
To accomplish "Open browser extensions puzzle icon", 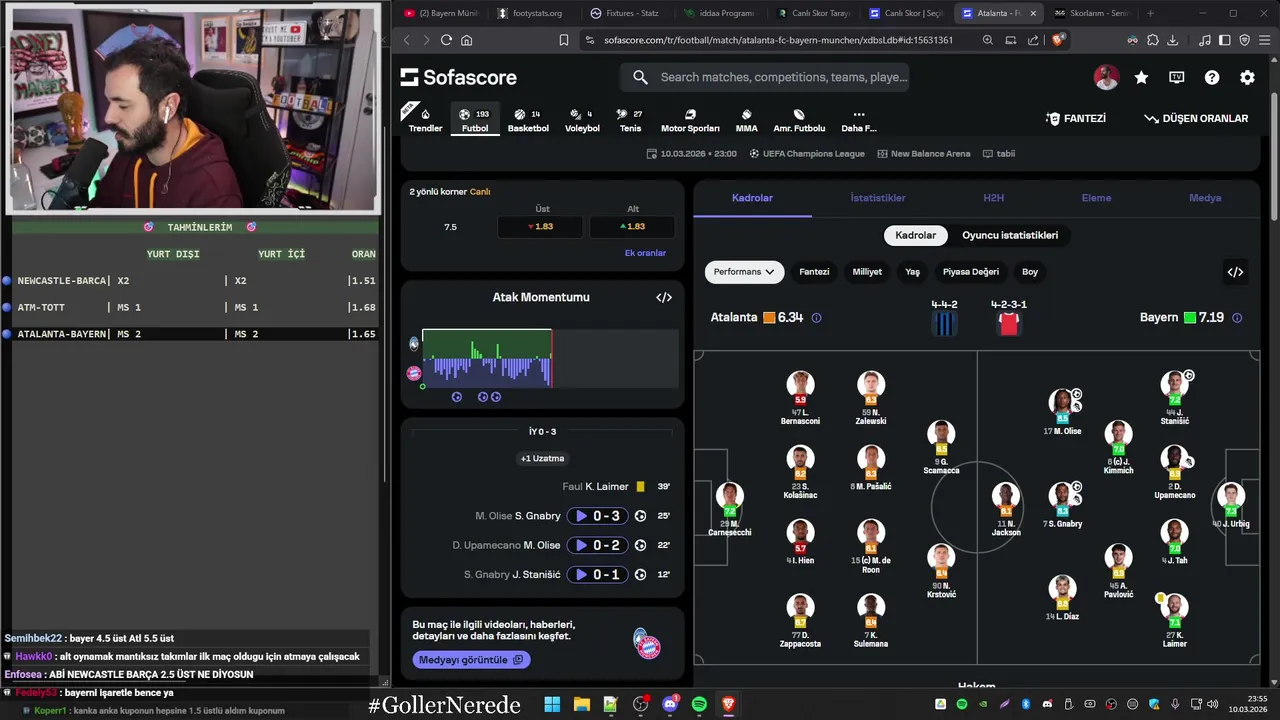I will 1153,40.
